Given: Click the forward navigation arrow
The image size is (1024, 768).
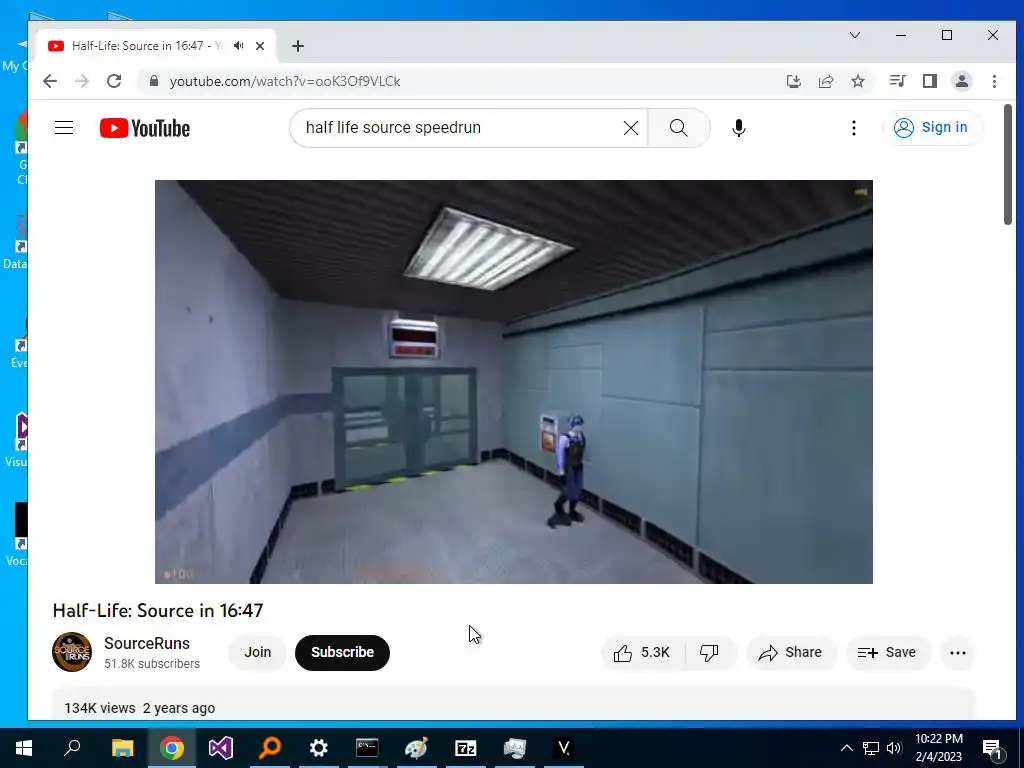Looking at the screenshot, I should click(x=82, y=81).
